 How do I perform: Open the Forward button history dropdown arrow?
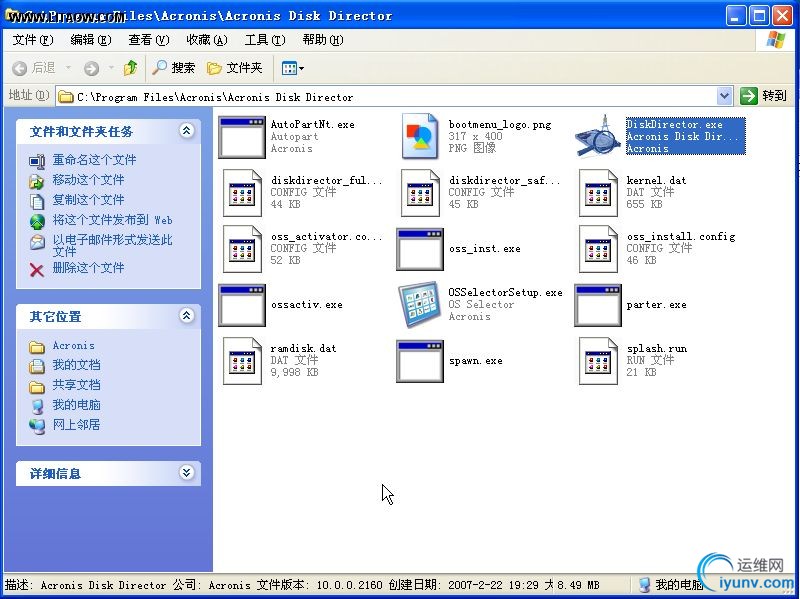(111, 68)
